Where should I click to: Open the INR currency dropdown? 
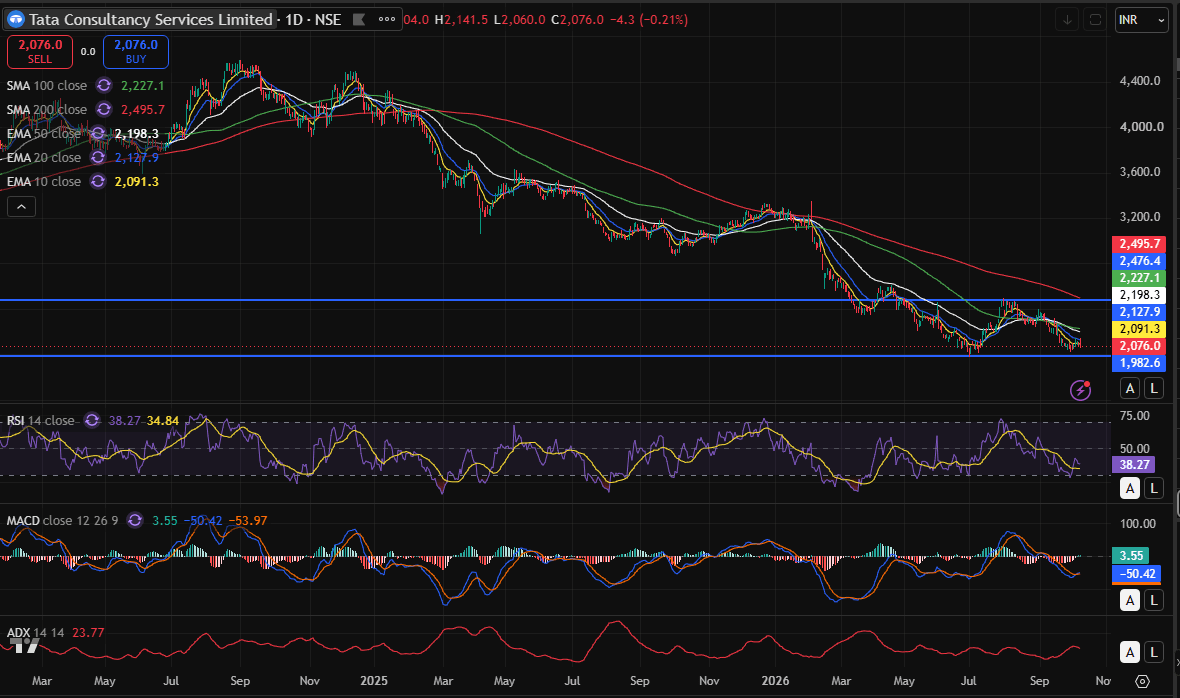tap(1141, 20)
